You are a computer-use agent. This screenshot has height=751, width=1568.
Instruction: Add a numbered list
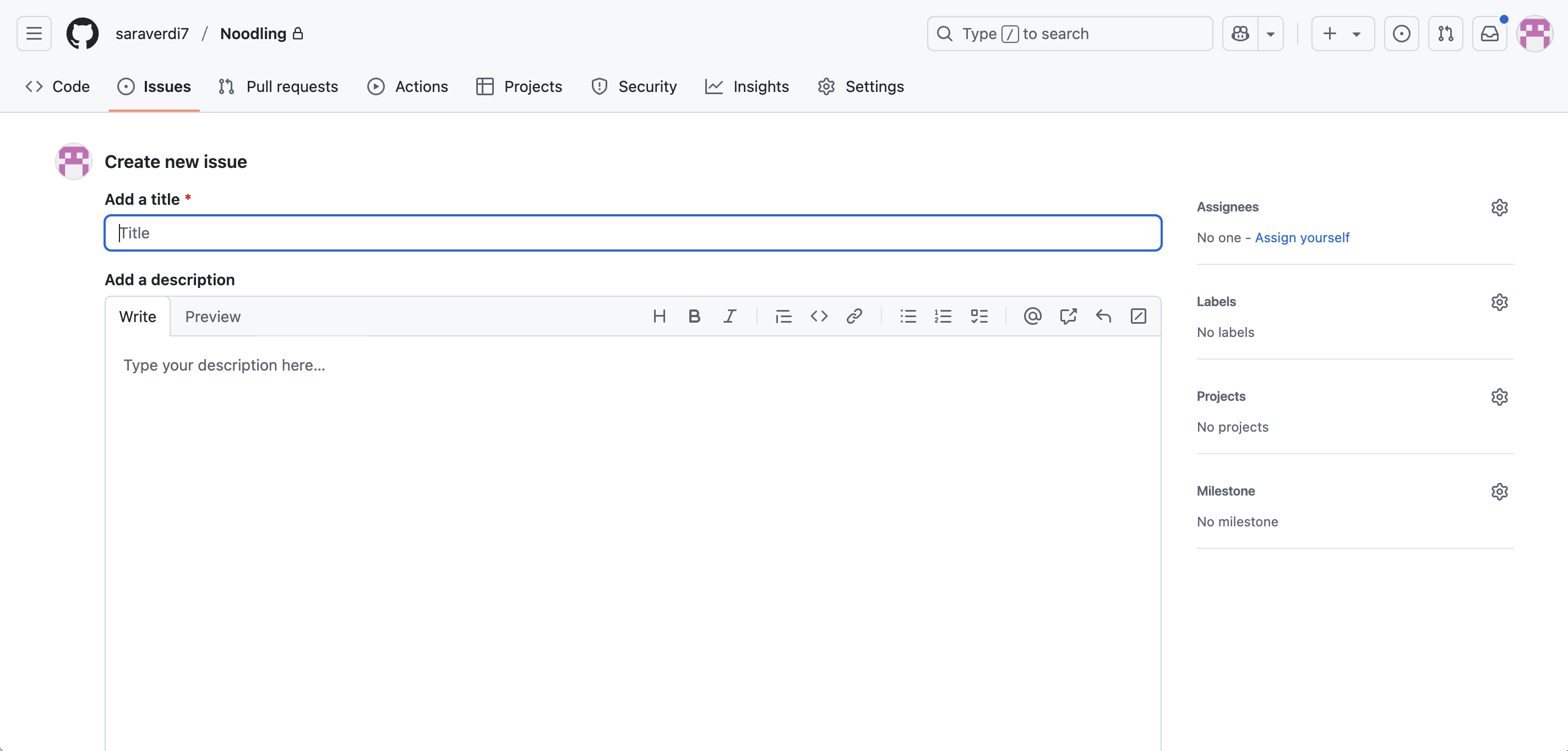[x=942, y=316]
